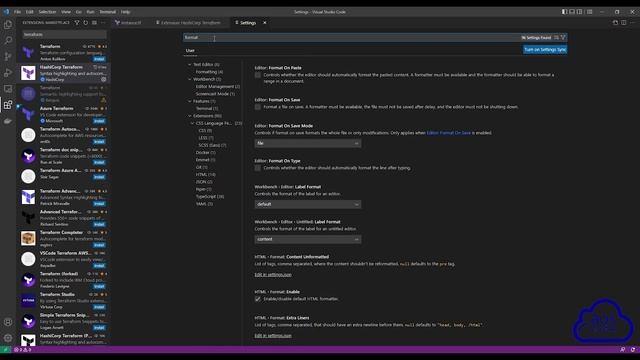640x360 pixels.
Task: Open the Help menu
Action: pyautogui.click(x=126, y=12)
